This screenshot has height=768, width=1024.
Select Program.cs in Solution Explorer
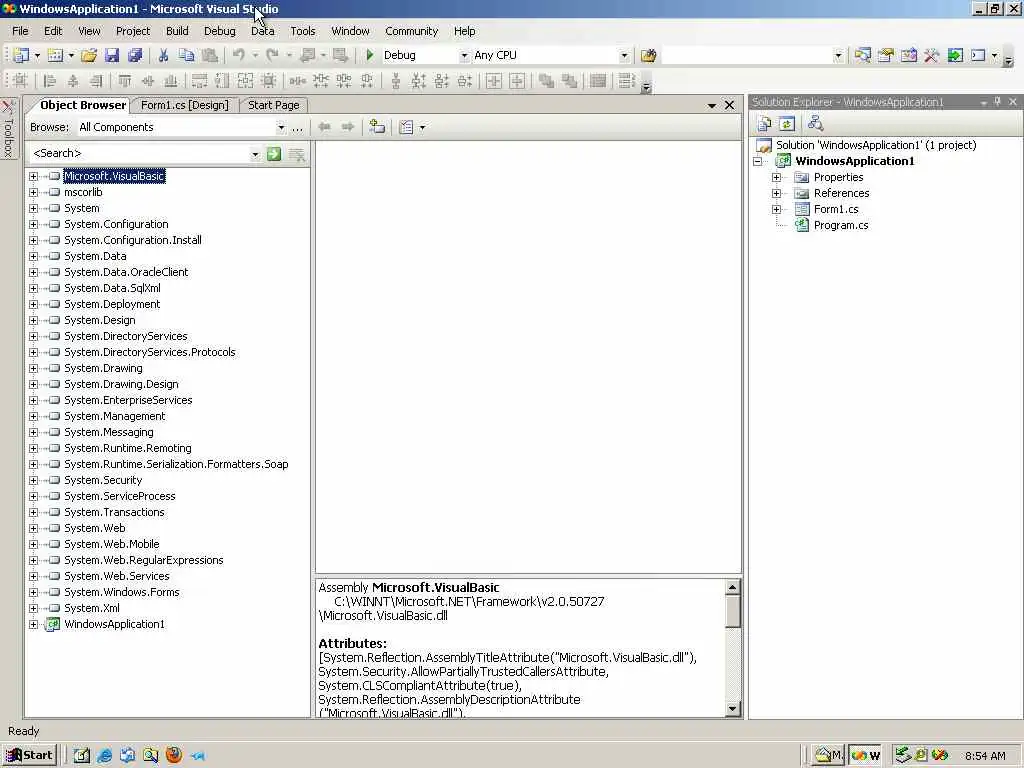pos(840,225)
